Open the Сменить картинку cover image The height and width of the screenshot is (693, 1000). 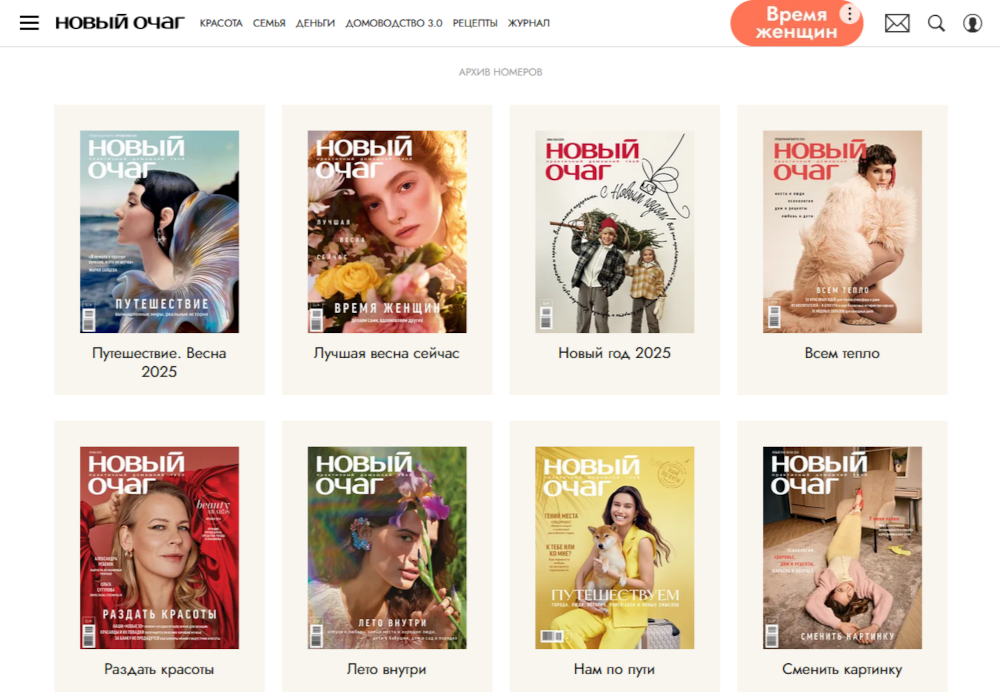coord(842,548)
